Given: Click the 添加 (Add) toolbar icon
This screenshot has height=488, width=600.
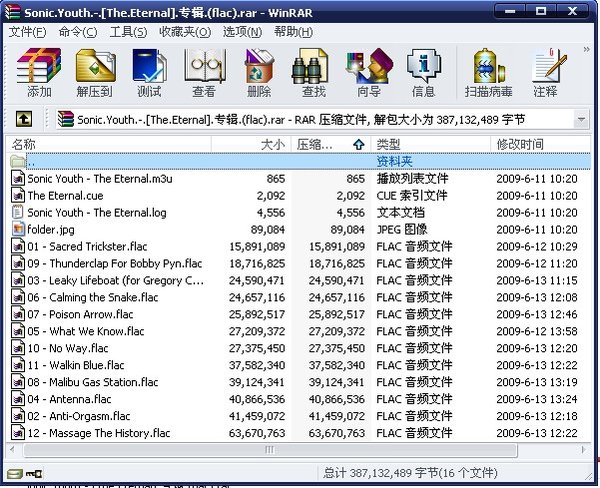Looking at the screenshot, I should click(39, 72).
